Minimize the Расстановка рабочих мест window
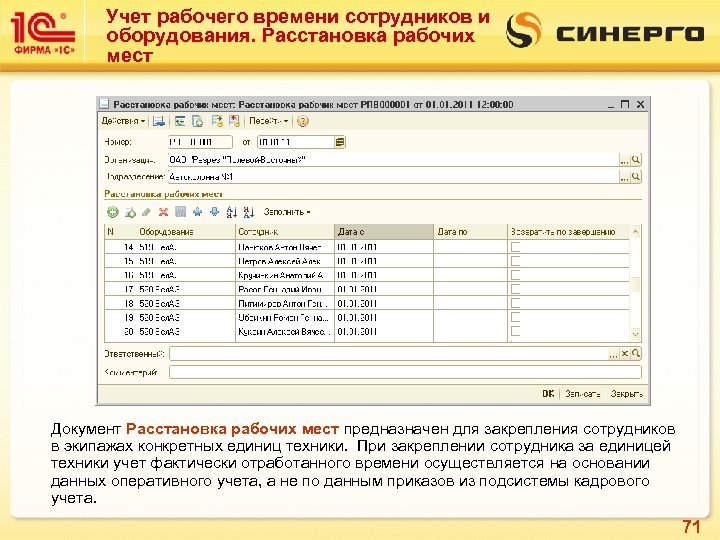This screenshot has height=540, width=720. 611,105
